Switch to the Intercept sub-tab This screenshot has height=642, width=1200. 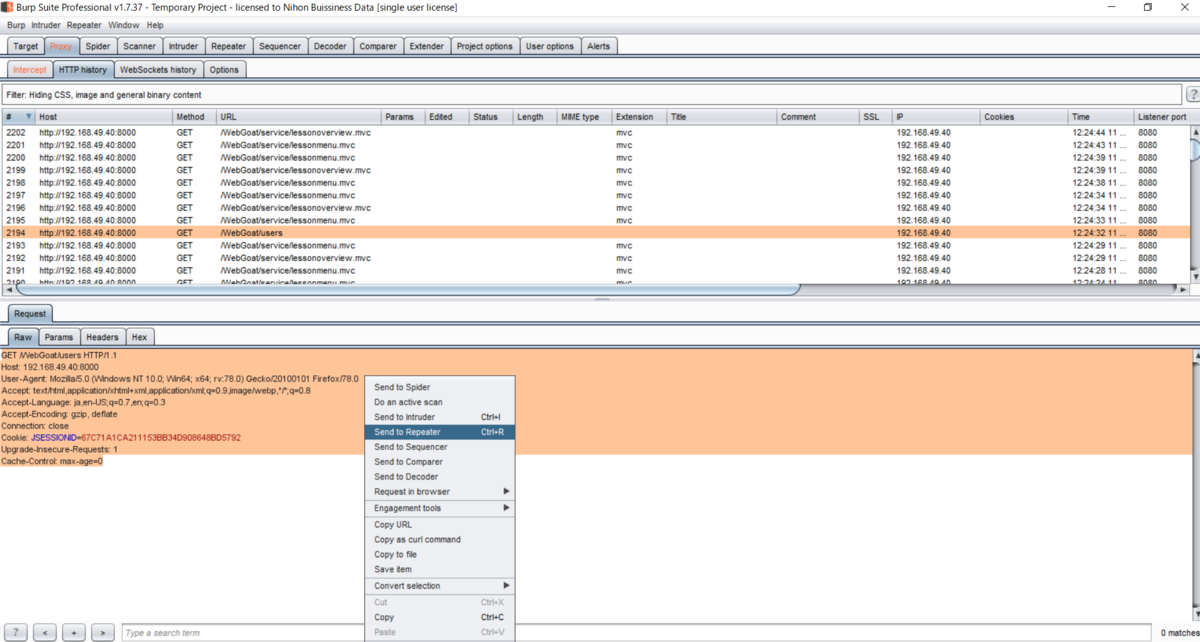click(30, 70)
